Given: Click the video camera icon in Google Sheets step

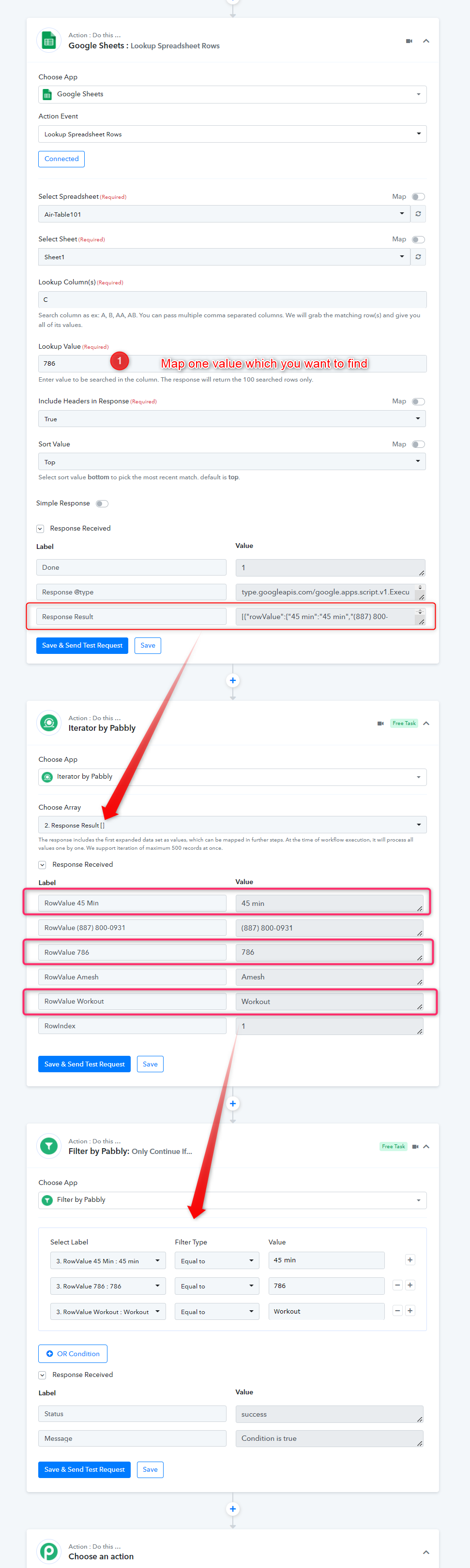Looking at the screenshot, I should [409, 41].
